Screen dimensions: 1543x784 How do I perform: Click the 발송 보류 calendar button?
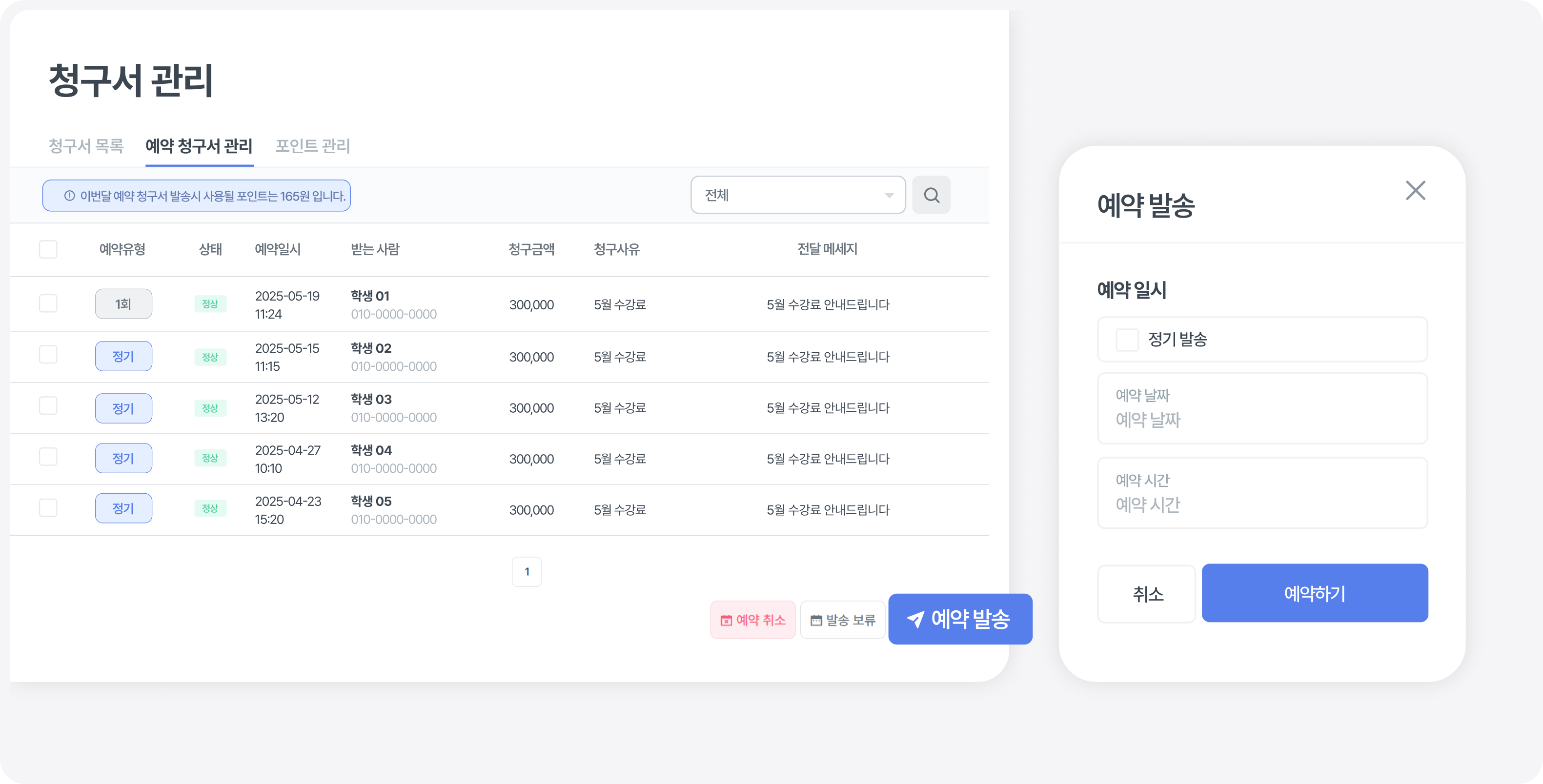842,620
